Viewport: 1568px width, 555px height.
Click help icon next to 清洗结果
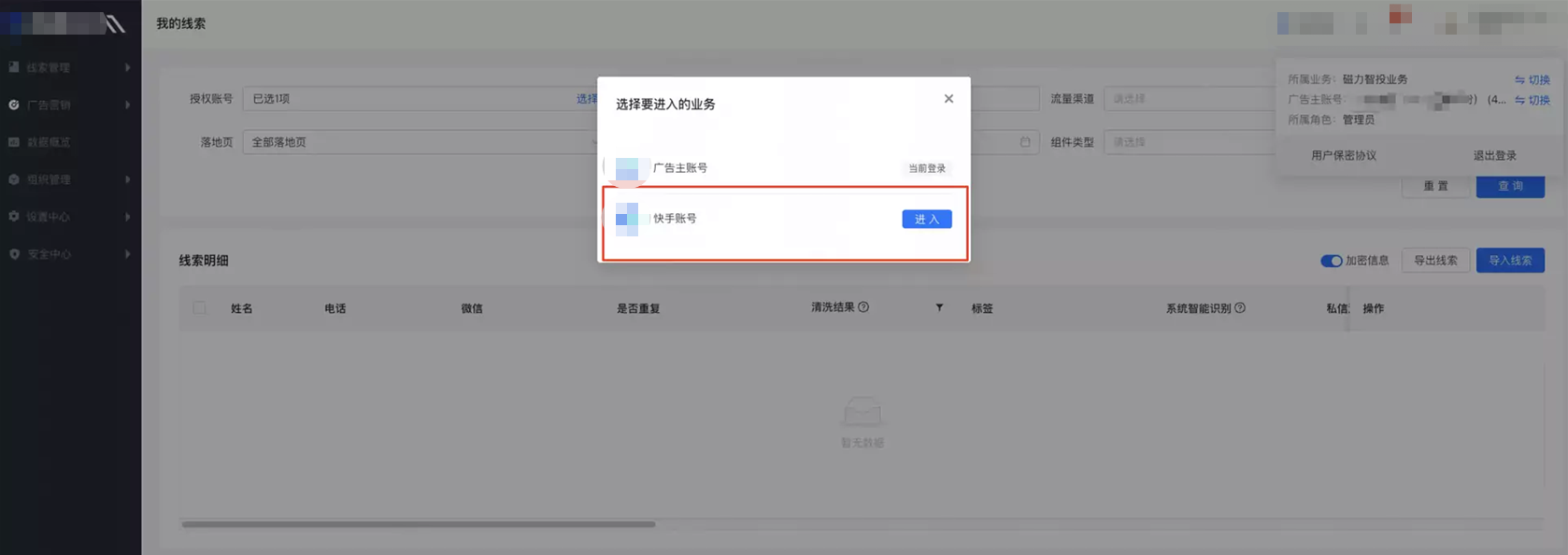coord(863,306)
